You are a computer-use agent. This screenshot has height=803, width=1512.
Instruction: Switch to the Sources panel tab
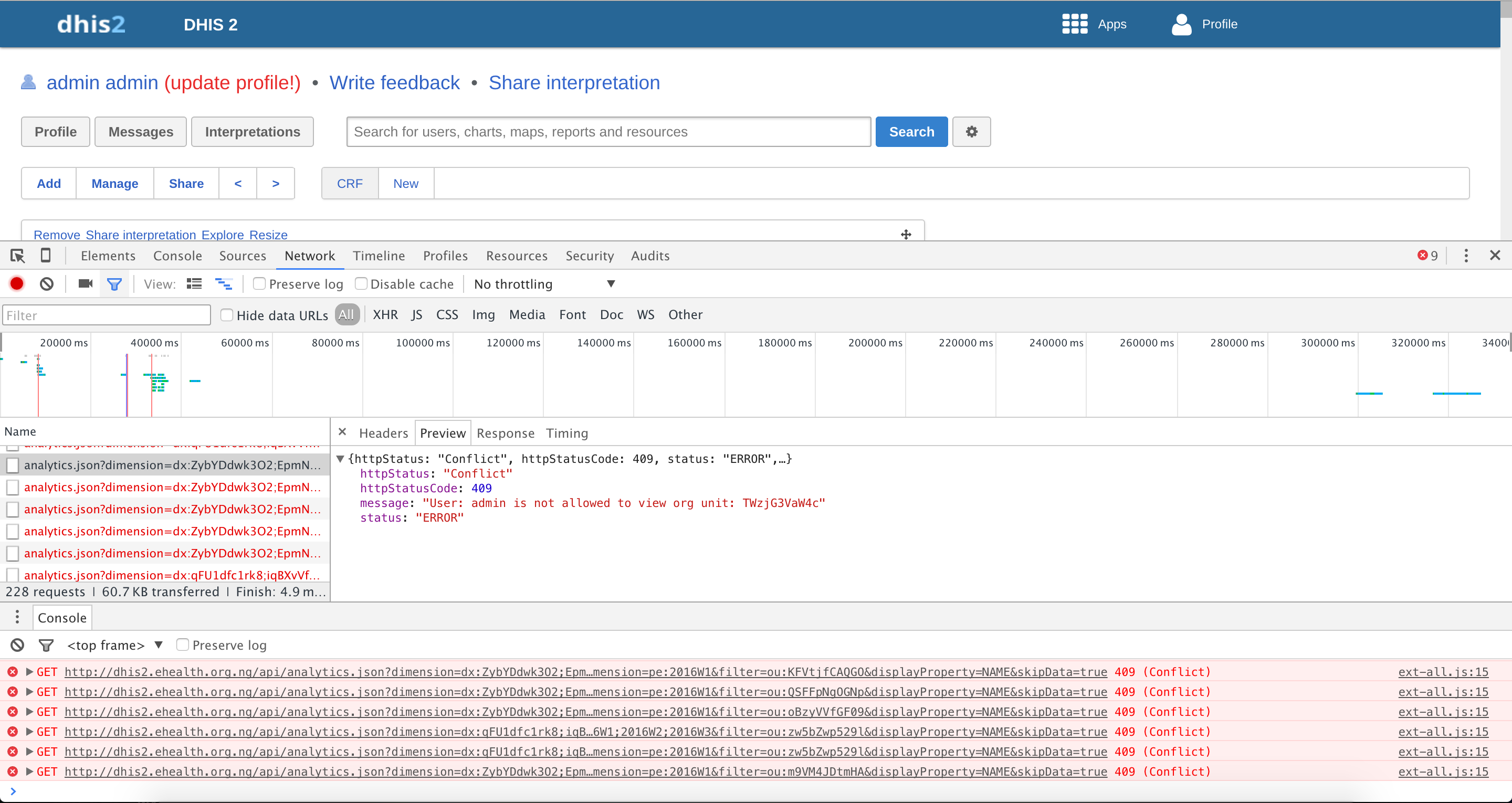243,256
